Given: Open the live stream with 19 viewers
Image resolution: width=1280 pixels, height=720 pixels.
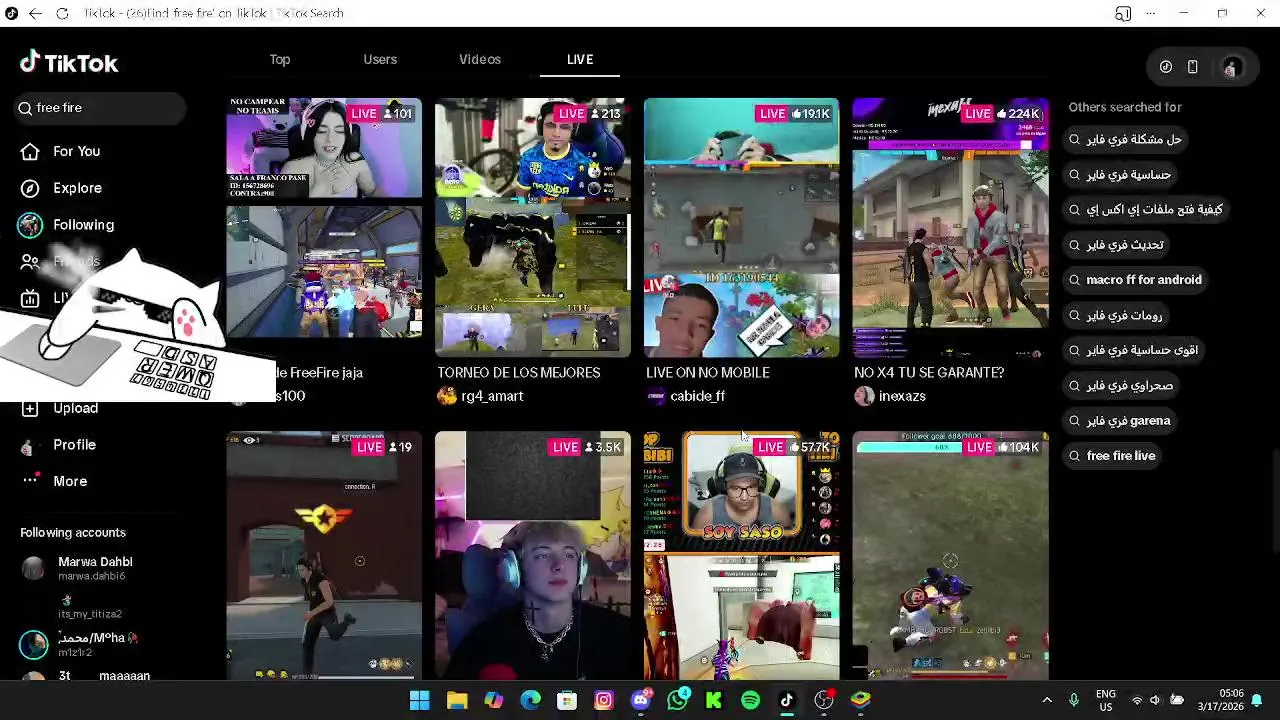Looking at the screenshot, I should [324, 555].
